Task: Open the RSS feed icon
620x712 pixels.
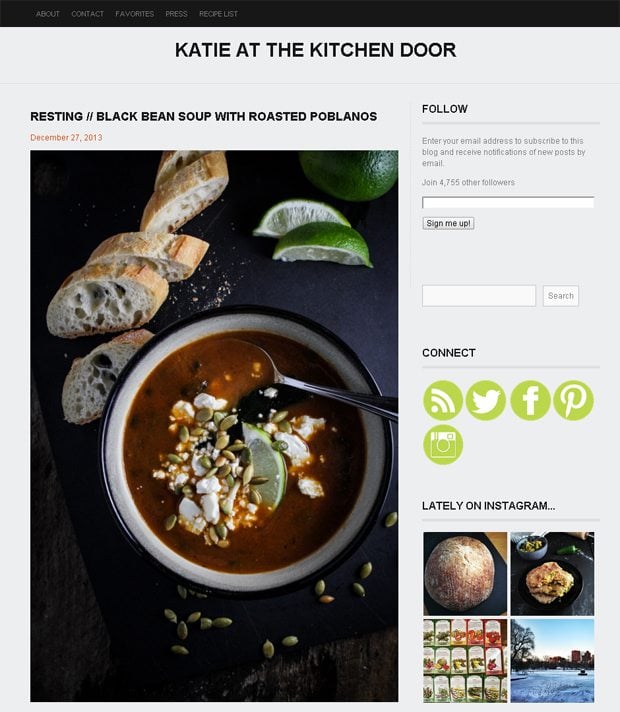Action: (443, 400)
